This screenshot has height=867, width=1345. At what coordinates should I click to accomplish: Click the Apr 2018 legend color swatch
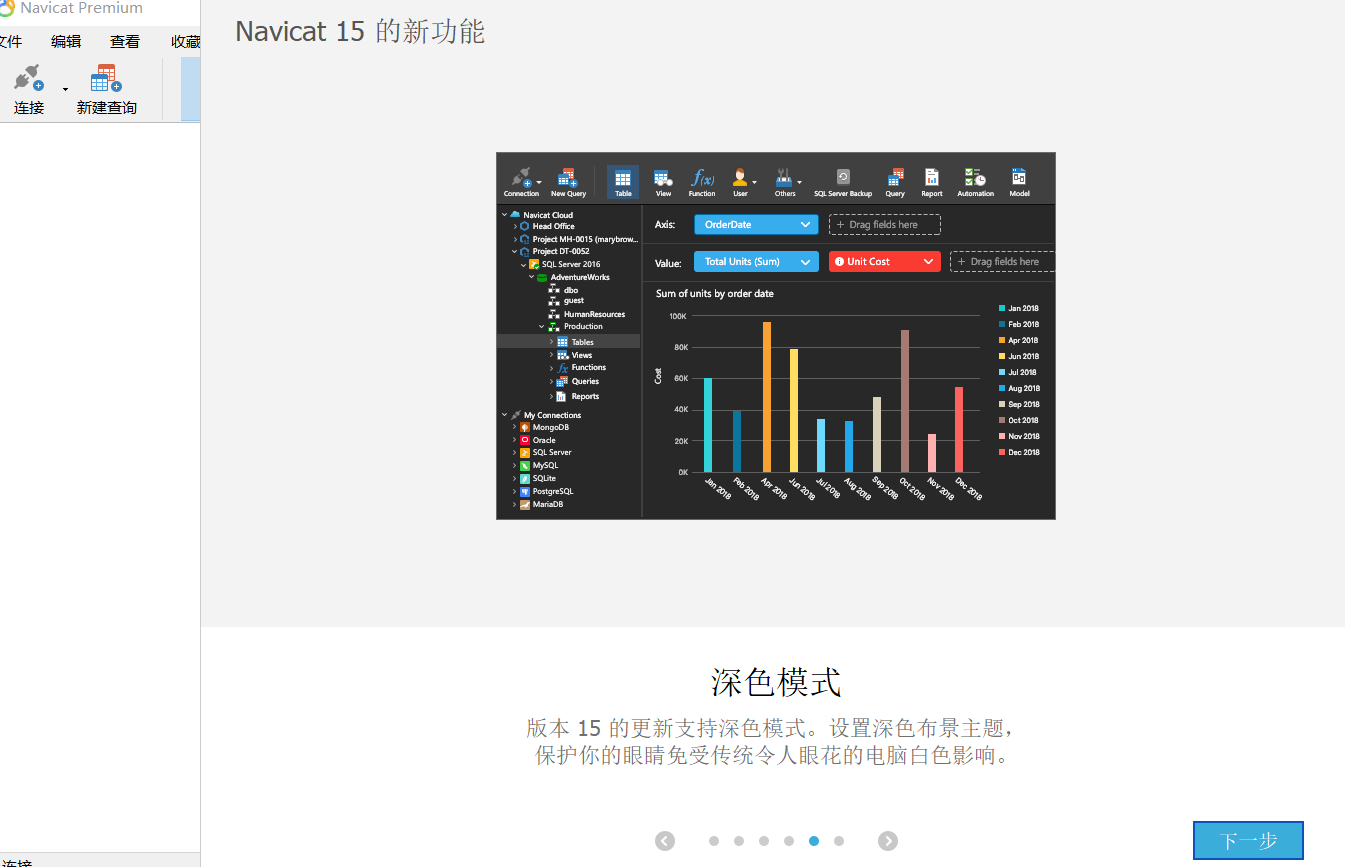(1002, 340)
